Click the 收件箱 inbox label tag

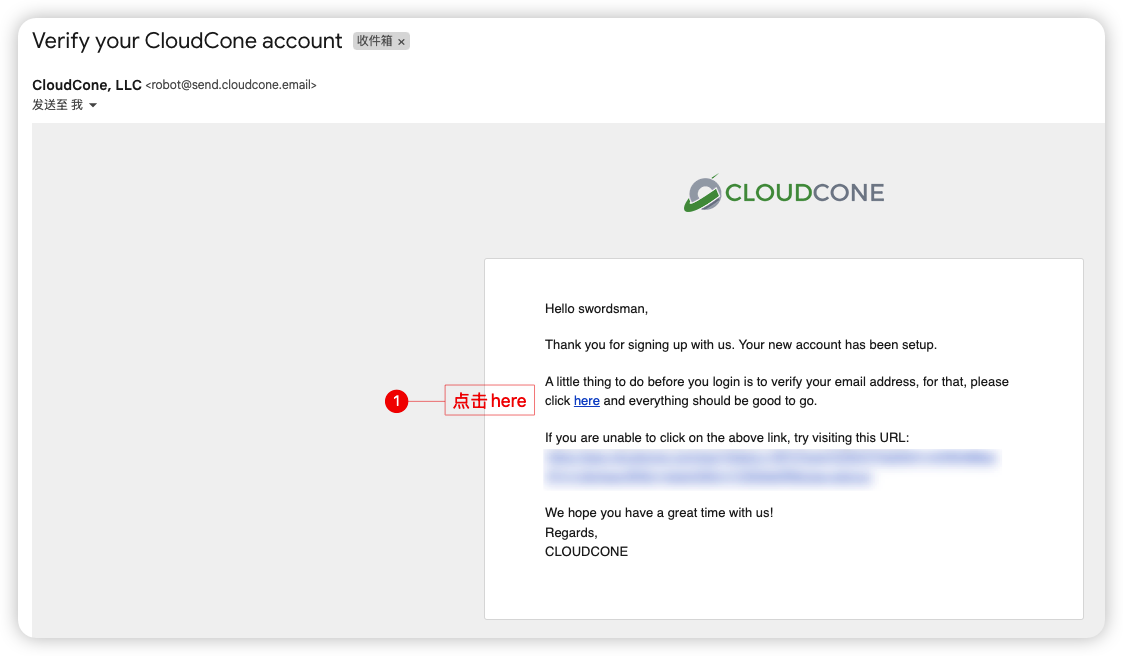(375, 42)
